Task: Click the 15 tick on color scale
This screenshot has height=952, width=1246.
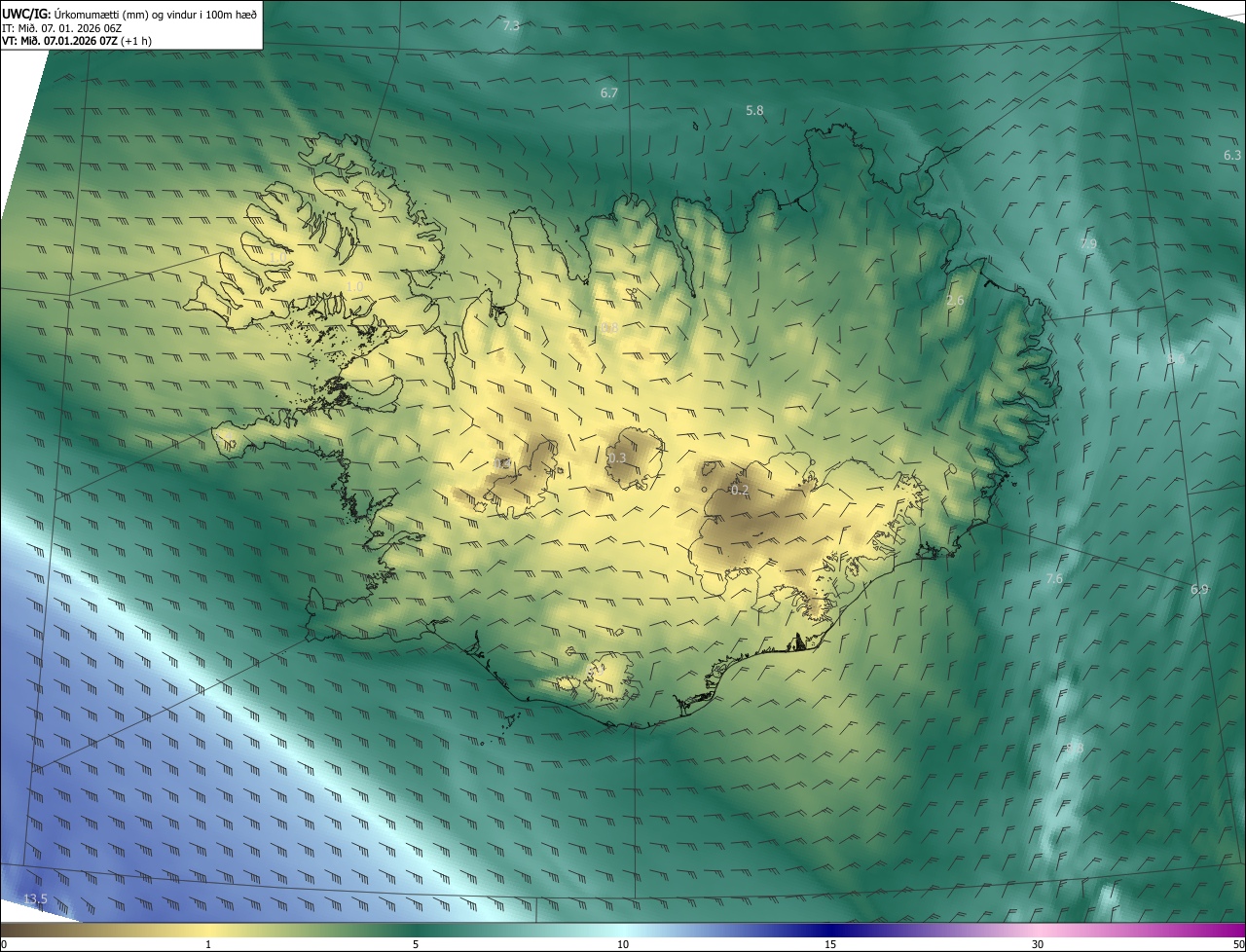Action: 830,945
